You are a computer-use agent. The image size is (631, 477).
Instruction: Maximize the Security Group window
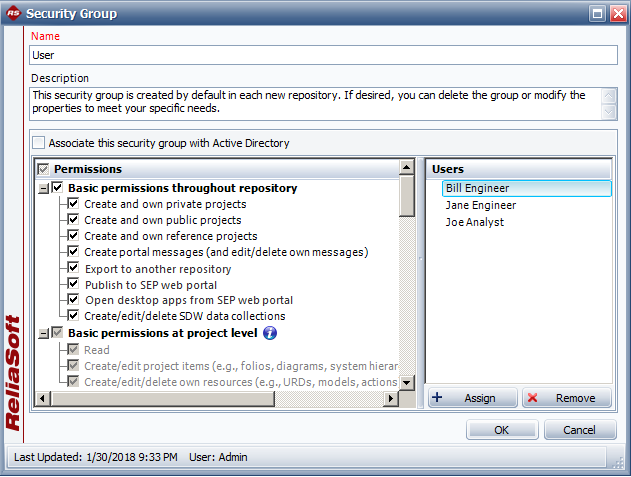[596, 14]
